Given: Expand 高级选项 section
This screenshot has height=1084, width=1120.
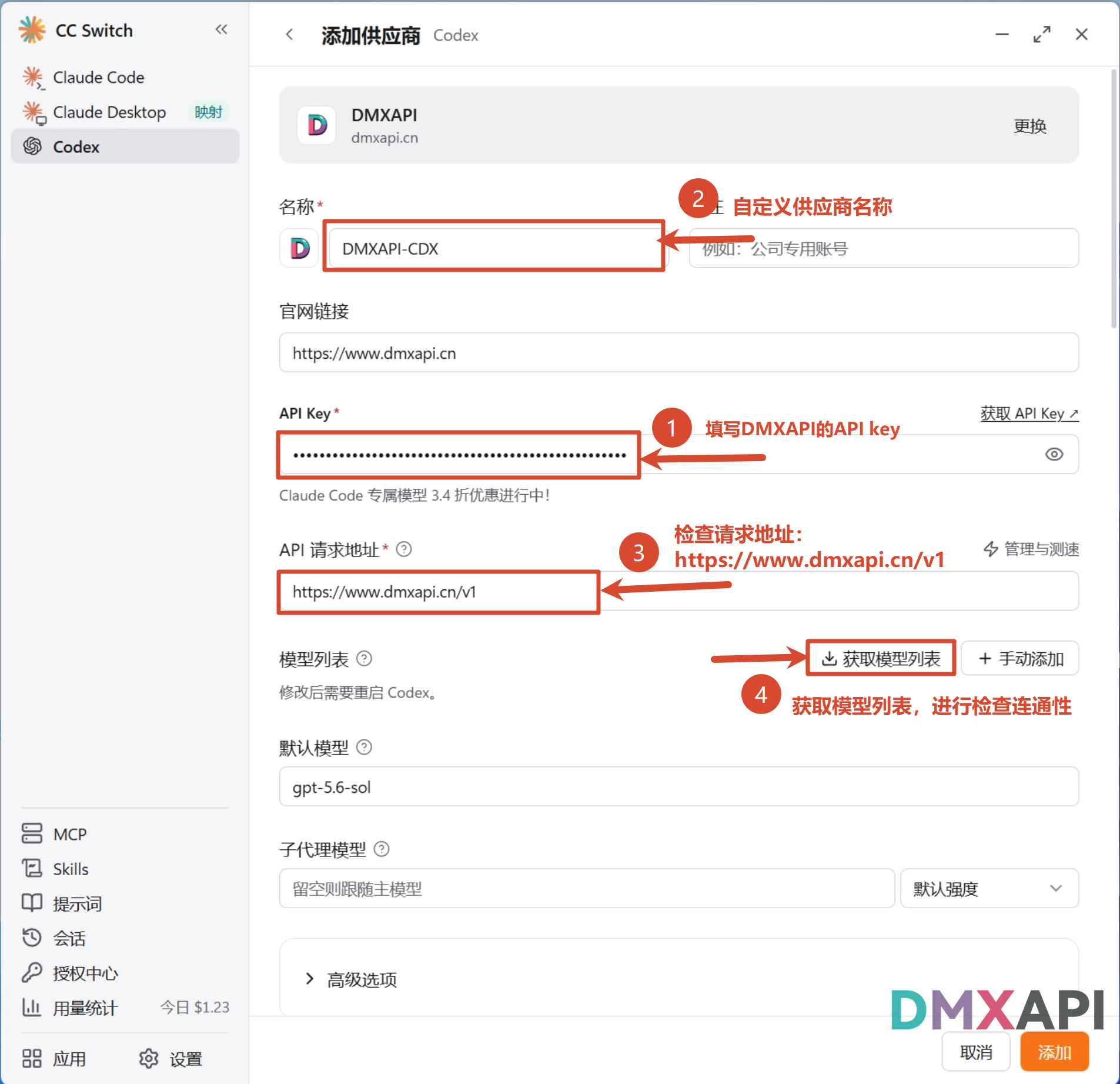Looking at the screenshot, I should (350, 979).
